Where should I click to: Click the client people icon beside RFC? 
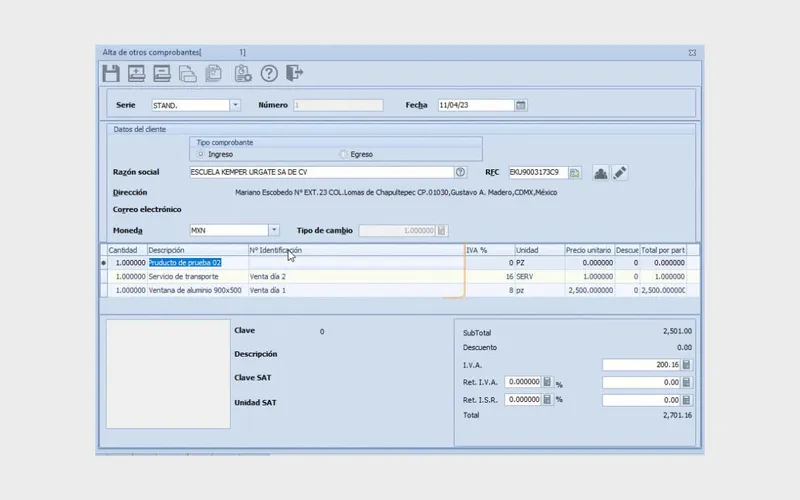click(x=601, y=173)
